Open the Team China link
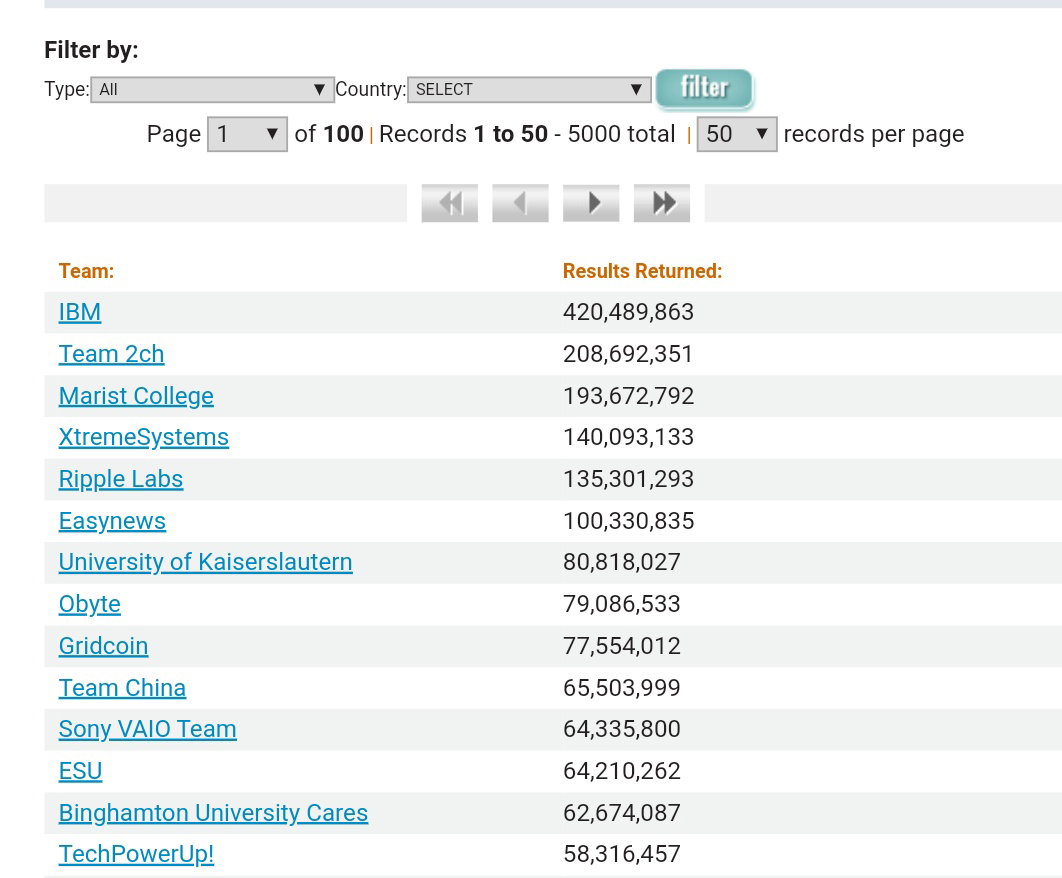 tap(122, 688)
